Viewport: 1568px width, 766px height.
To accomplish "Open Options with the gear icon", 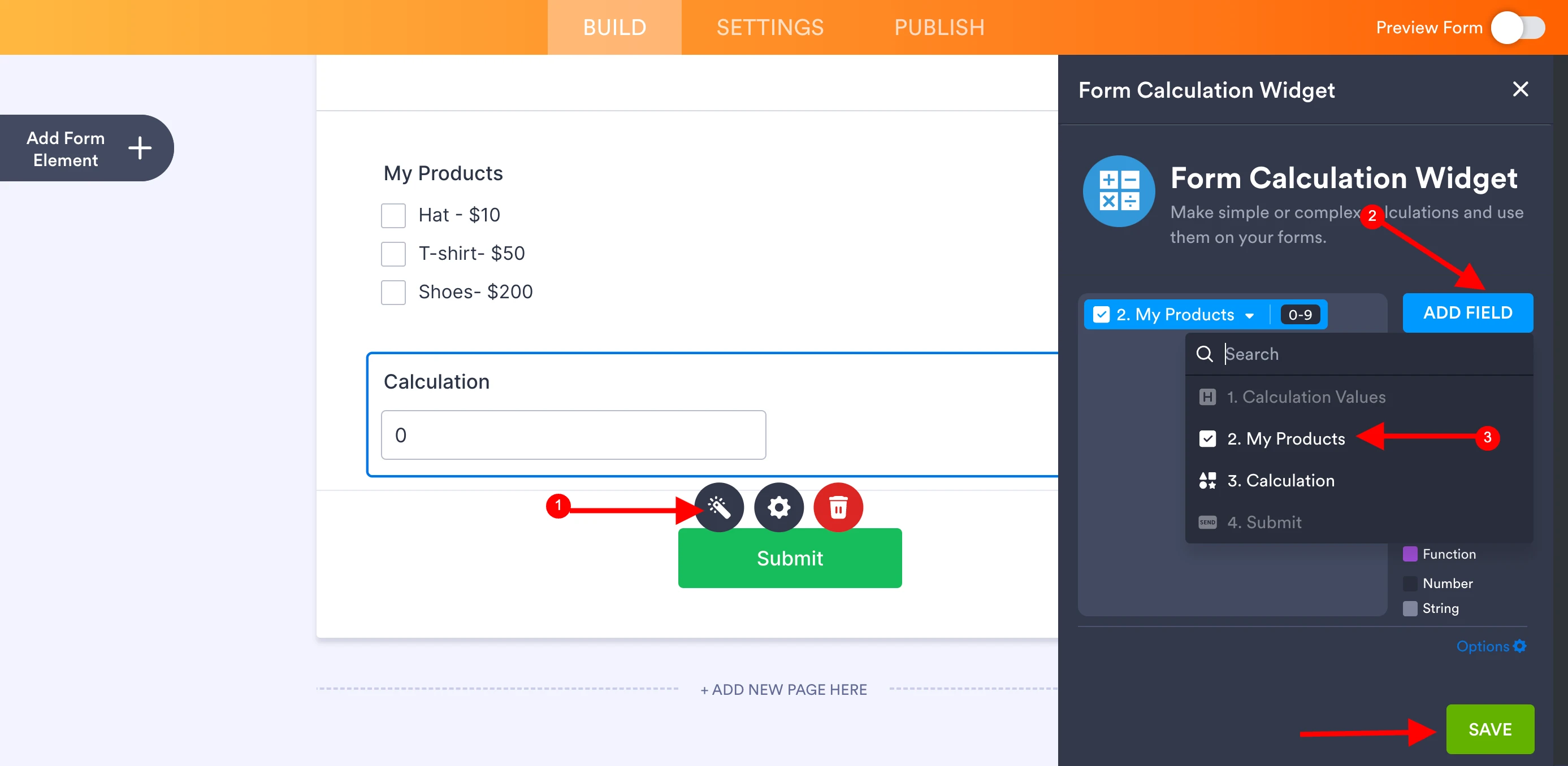I will point(1520,646).
